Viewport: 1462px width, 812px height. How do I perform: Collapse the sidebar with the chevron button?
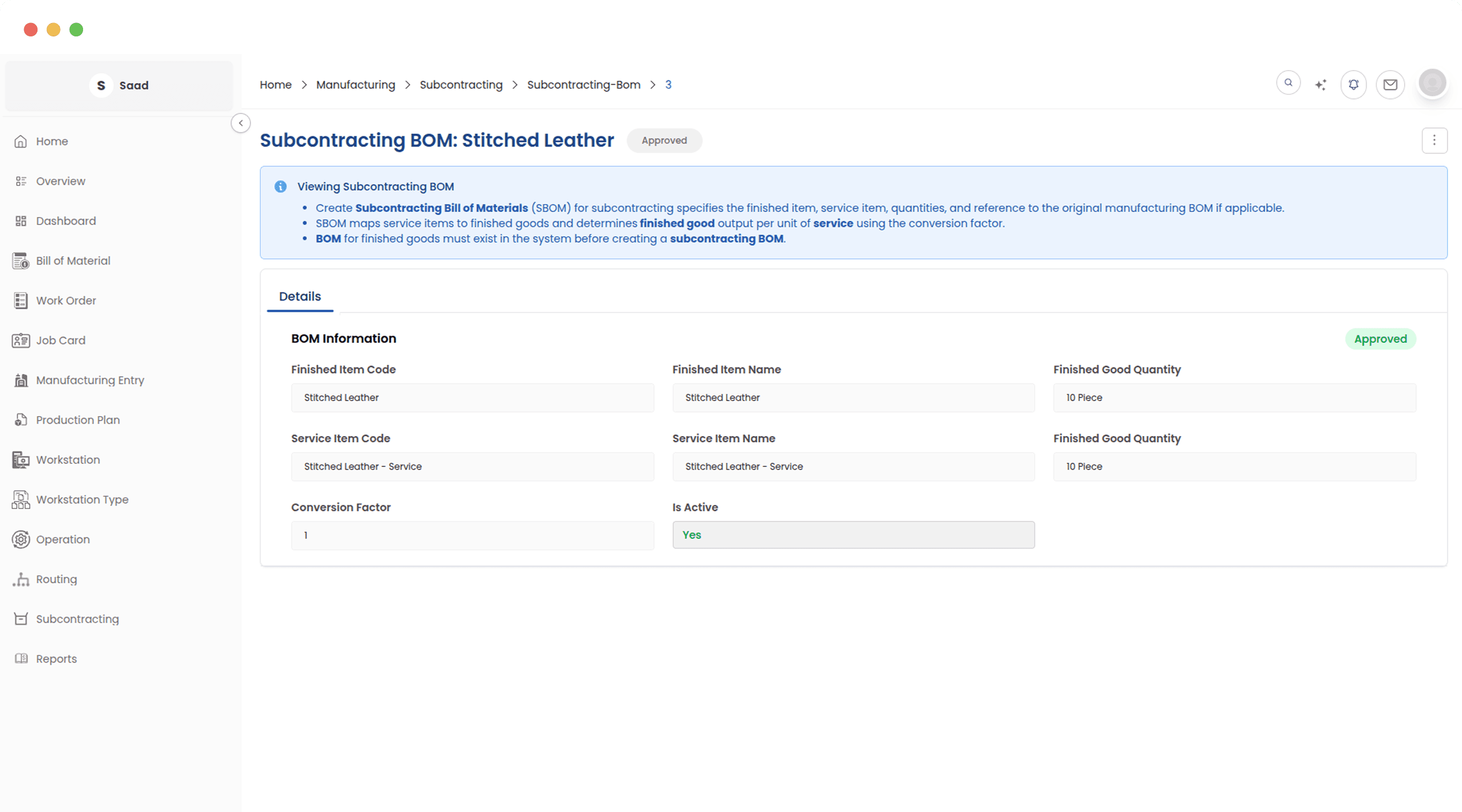point(241,123)
